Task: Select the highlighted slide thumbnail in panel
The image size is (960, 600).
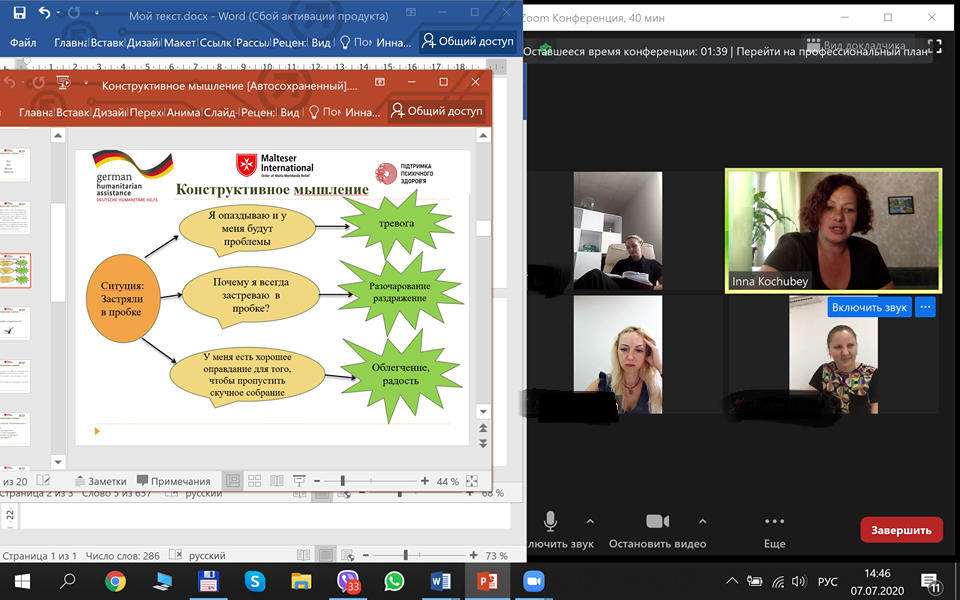Action: click(15, 271)
